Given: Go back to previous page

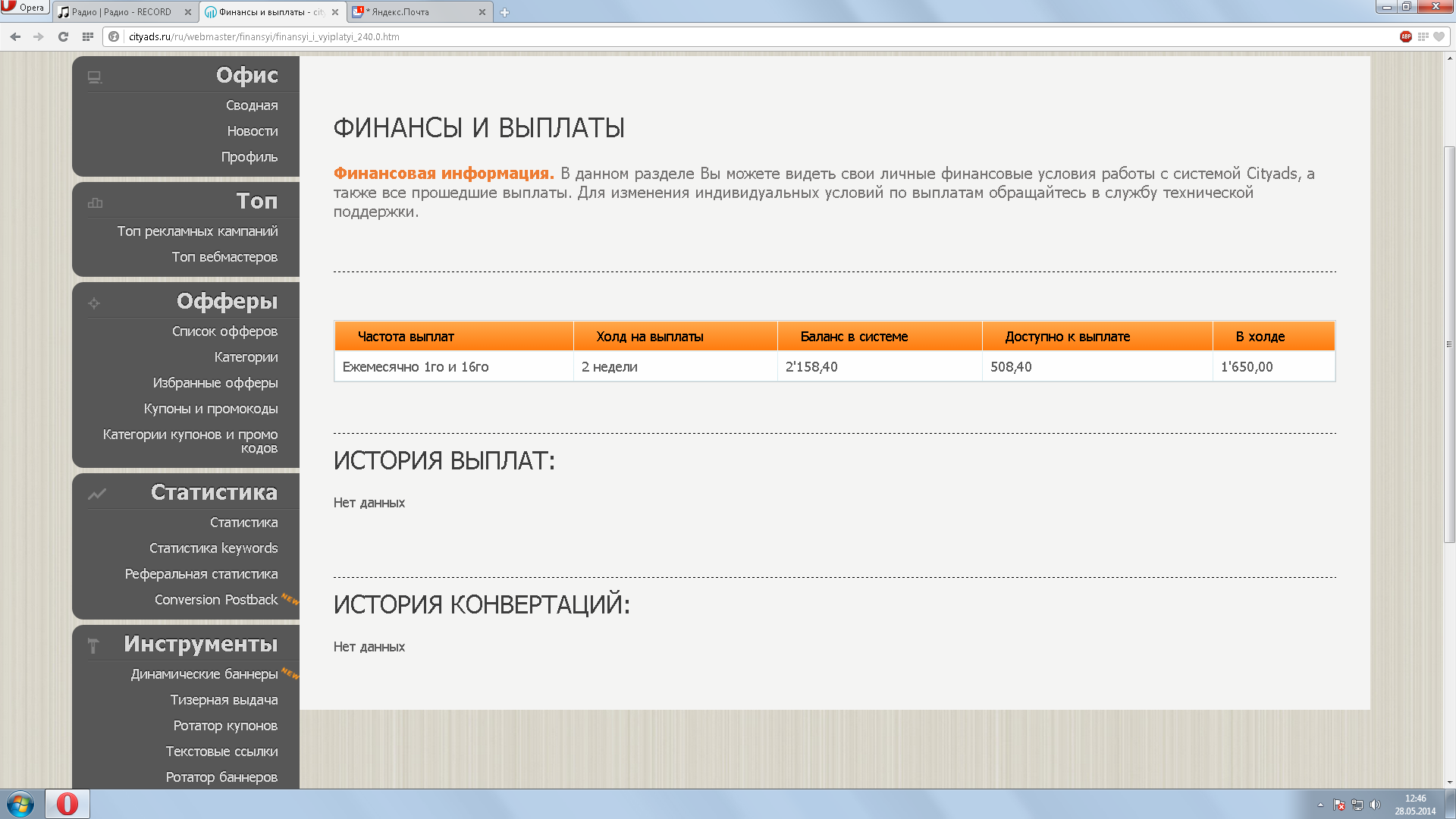Looking at the screenshot, I should pyautogui.click(x=15, y=36).
